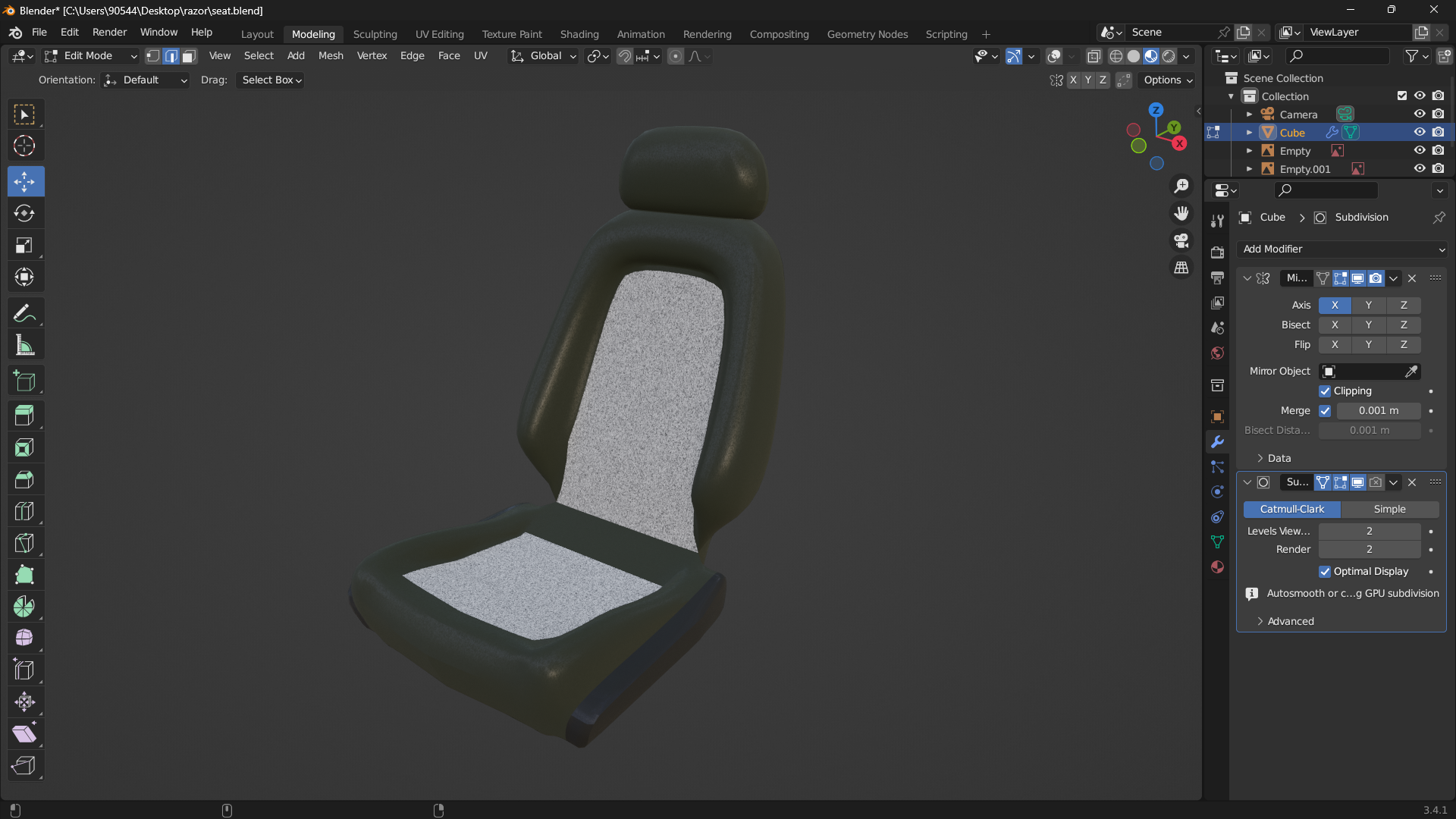This screenshot has height=819, width=1456.
Task: Adjust the Levels Viewport value field
Action: point(1369,531)
